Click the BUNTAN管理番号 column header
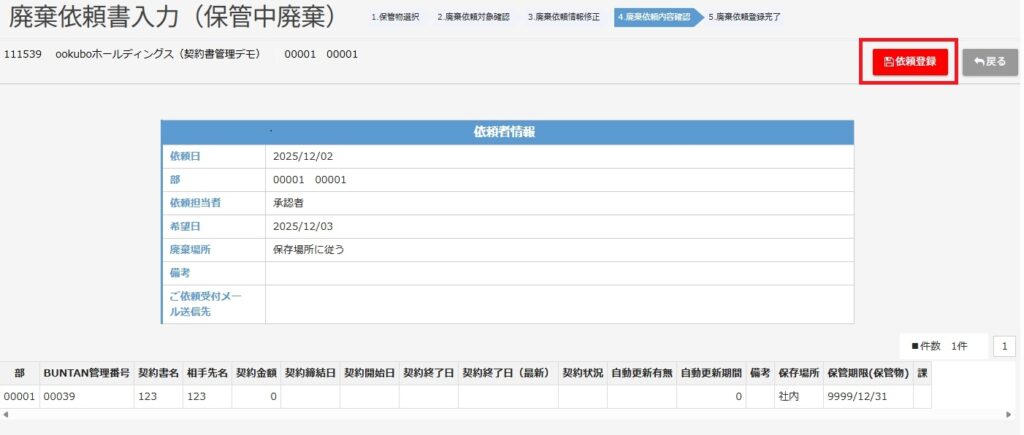The width and height of the screenshot is (1024, 435). tap(87, 372)
